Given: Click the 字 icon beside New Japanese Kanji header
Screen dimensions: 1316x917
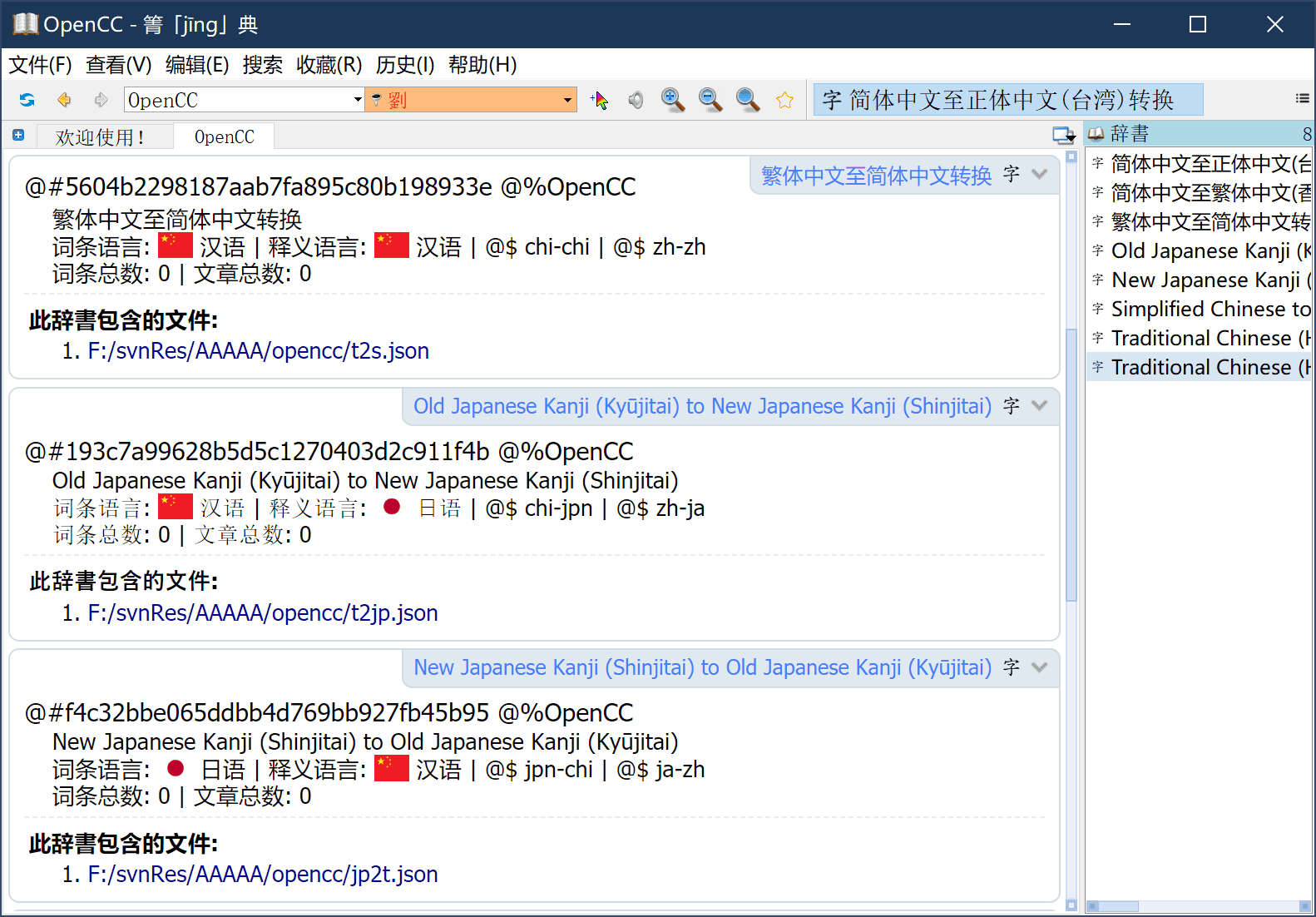Looking at the screenshot, I should click(x=1012, y=667).
